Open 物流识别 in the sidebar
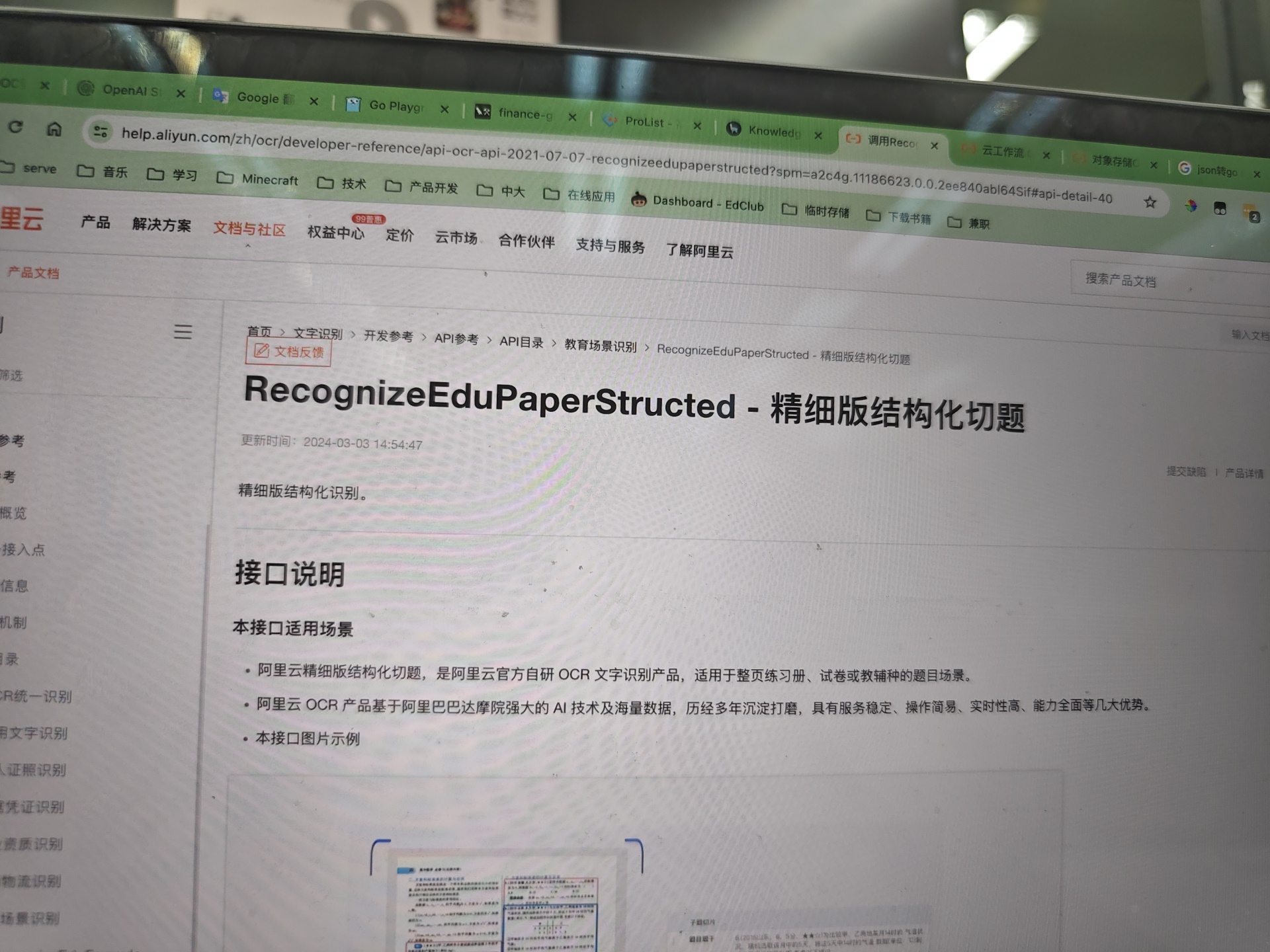 pyautogui.click(x=32, y=881)
